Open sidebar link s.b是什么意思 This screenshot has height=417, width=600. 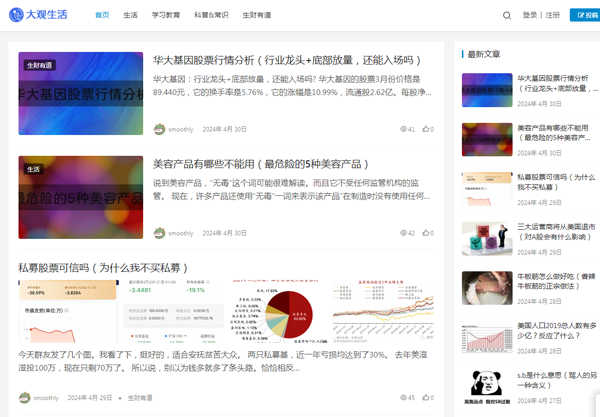pyautogui.click(x=557, y=380)
